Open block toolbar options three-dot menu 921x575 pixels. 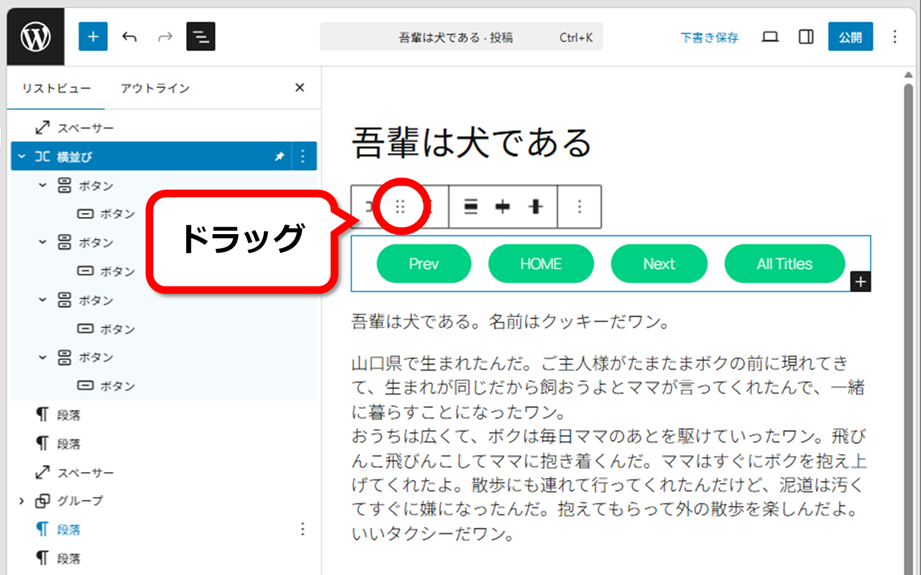(579, 207)
